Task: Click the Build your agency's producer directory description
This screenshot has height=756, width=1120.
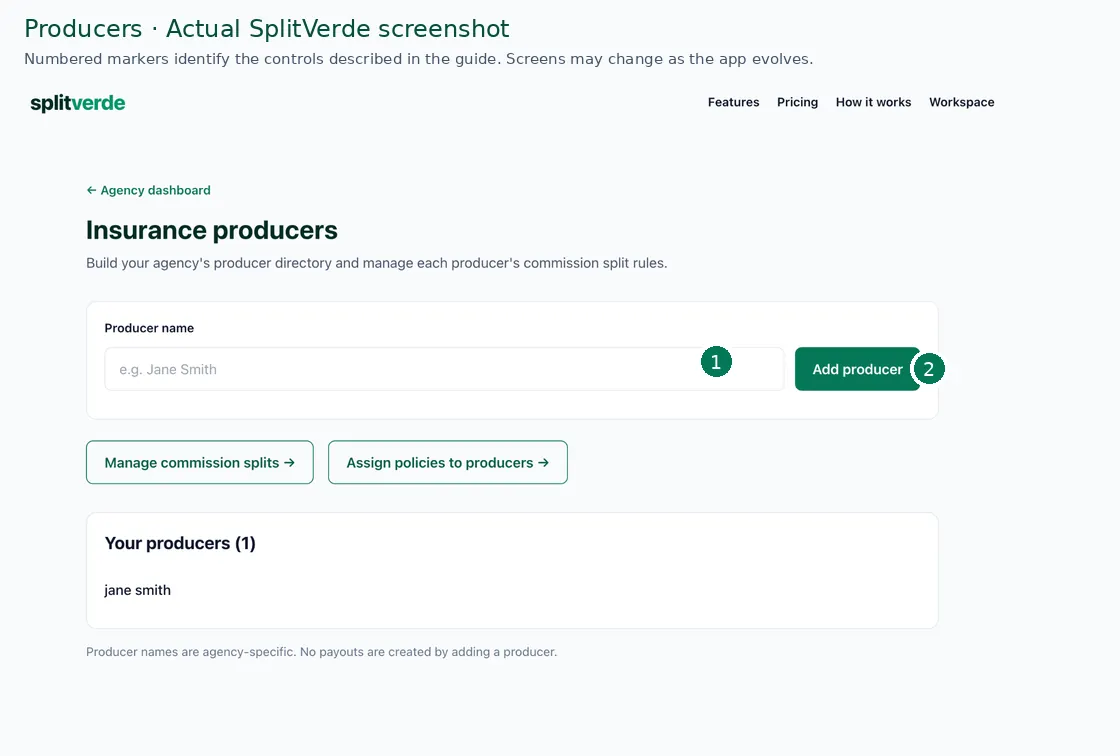Action: pyautogui.click(x=376, y=263)
